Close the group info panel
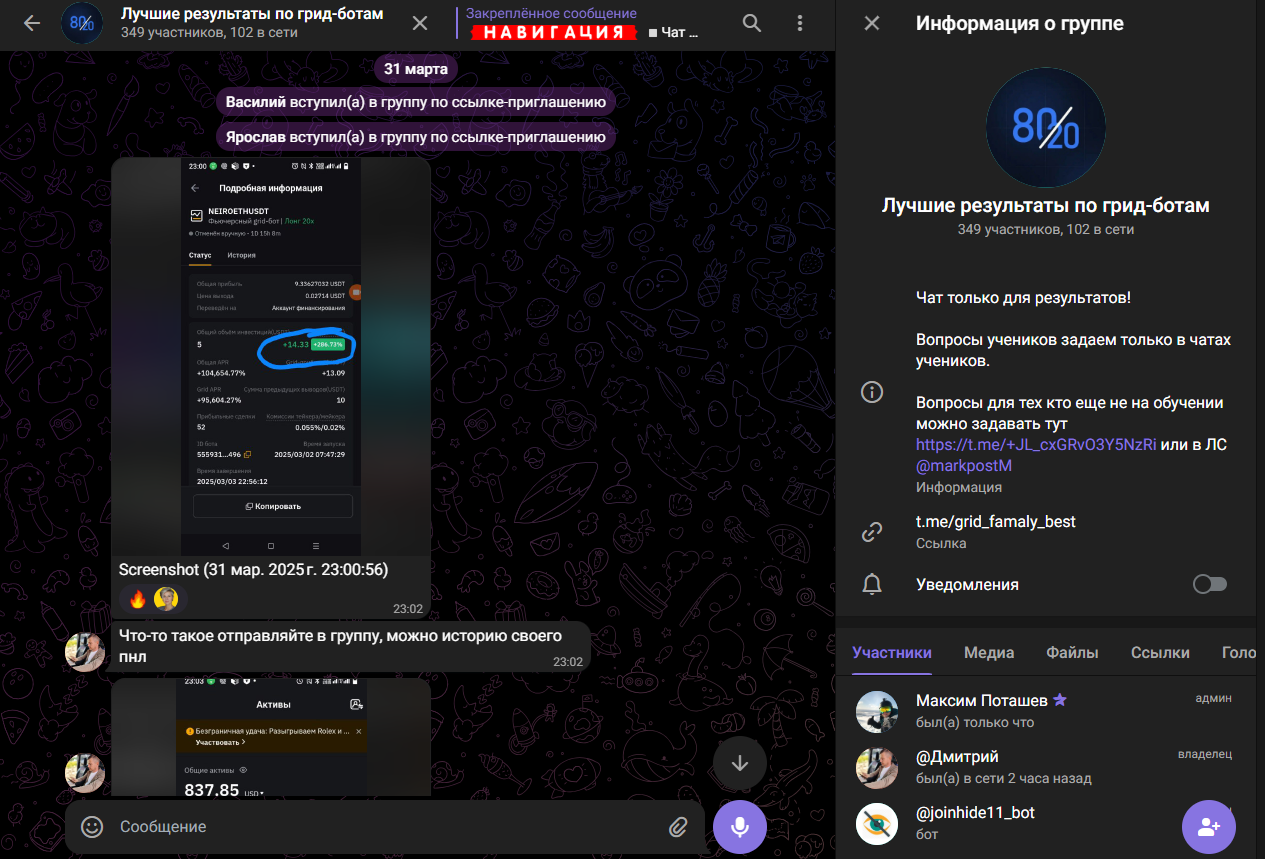This screenshot has width=1265, height=859. click(872, 23)
